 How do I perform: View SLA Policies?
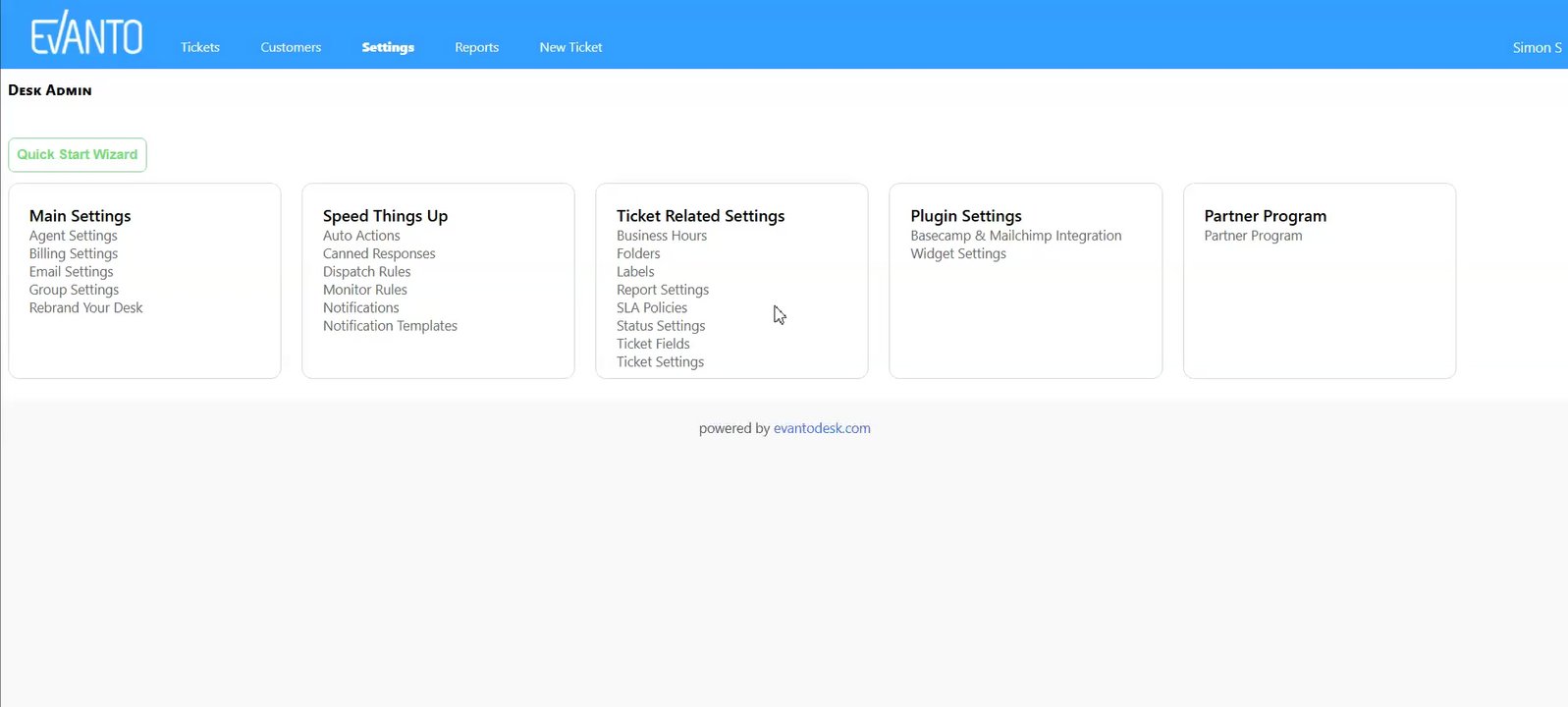tap(652, 307)
